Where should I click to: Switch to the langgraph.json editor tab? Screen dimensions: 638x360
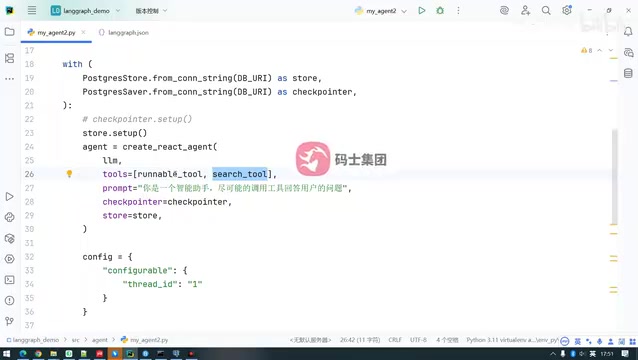click(x=124, y=33)
